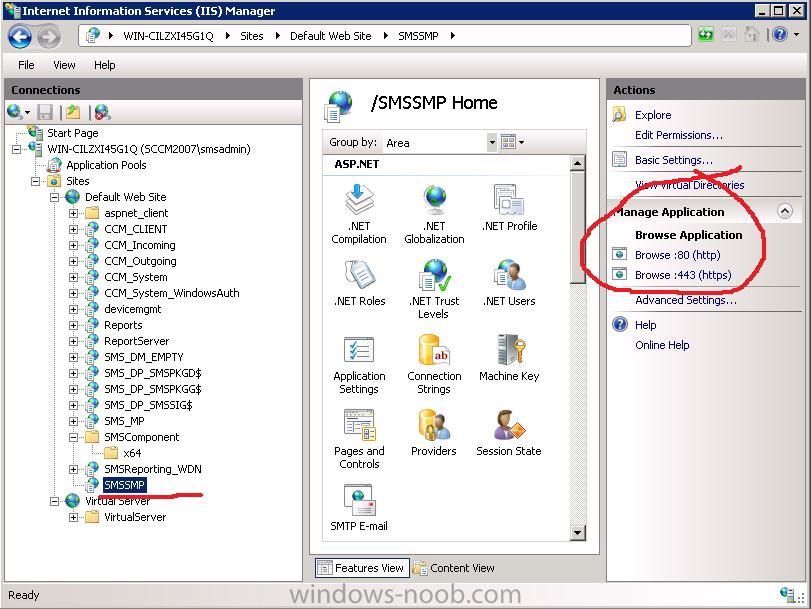Screen dimensions: 811x609
Task: Click Browse :80 (http)
Action: point(677,255)
